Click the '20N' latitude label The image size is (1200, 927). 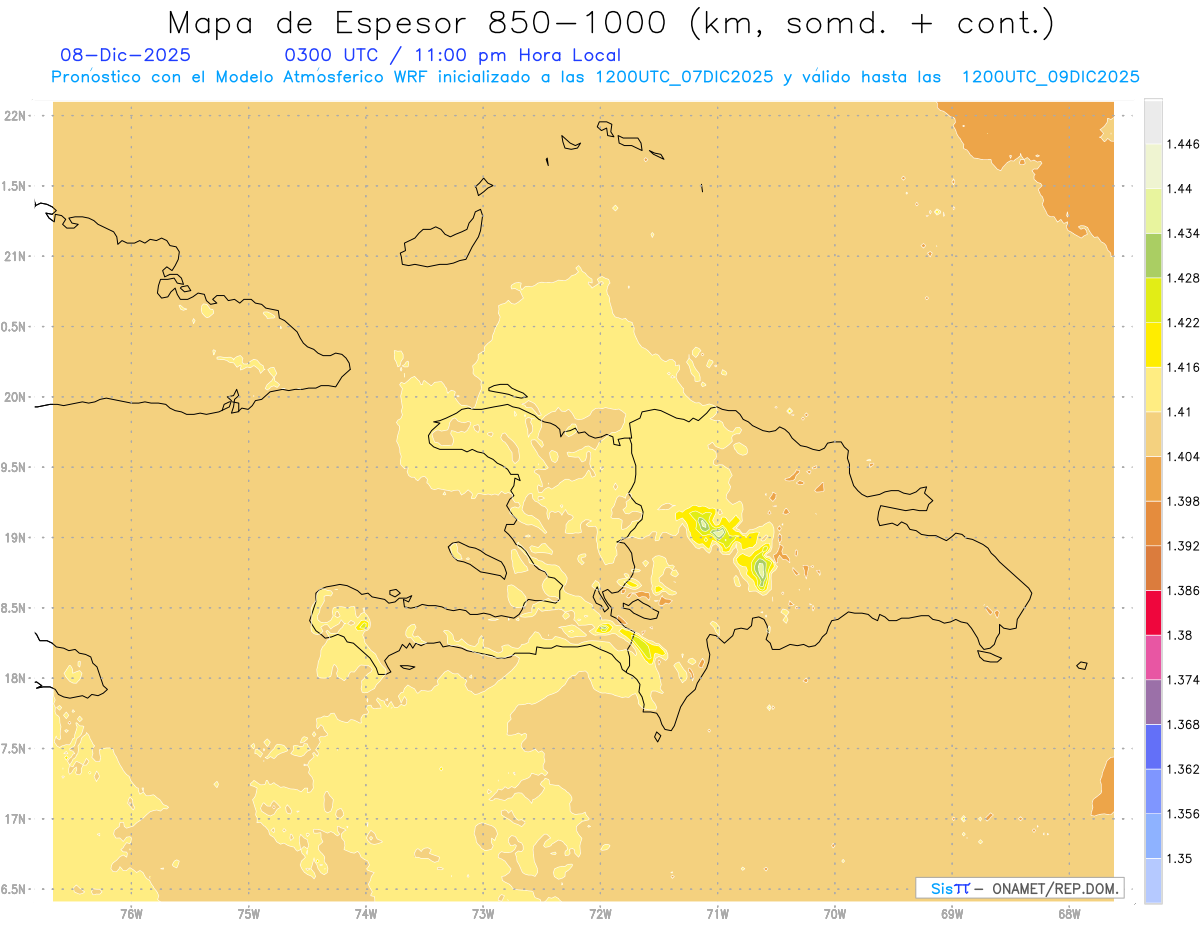pos(17,397)
